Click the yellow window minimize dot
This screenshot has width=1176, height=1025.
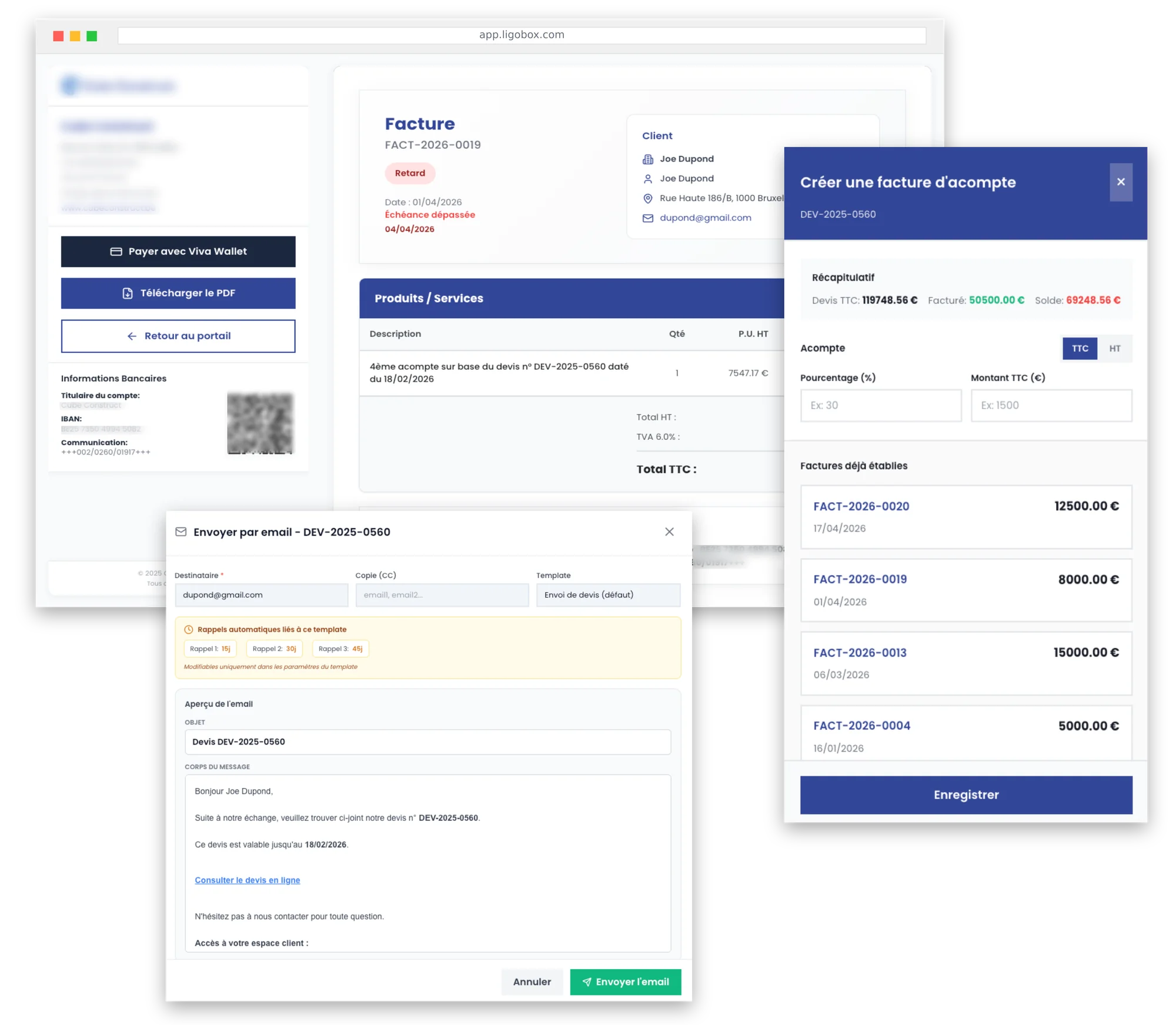(75, 36)
